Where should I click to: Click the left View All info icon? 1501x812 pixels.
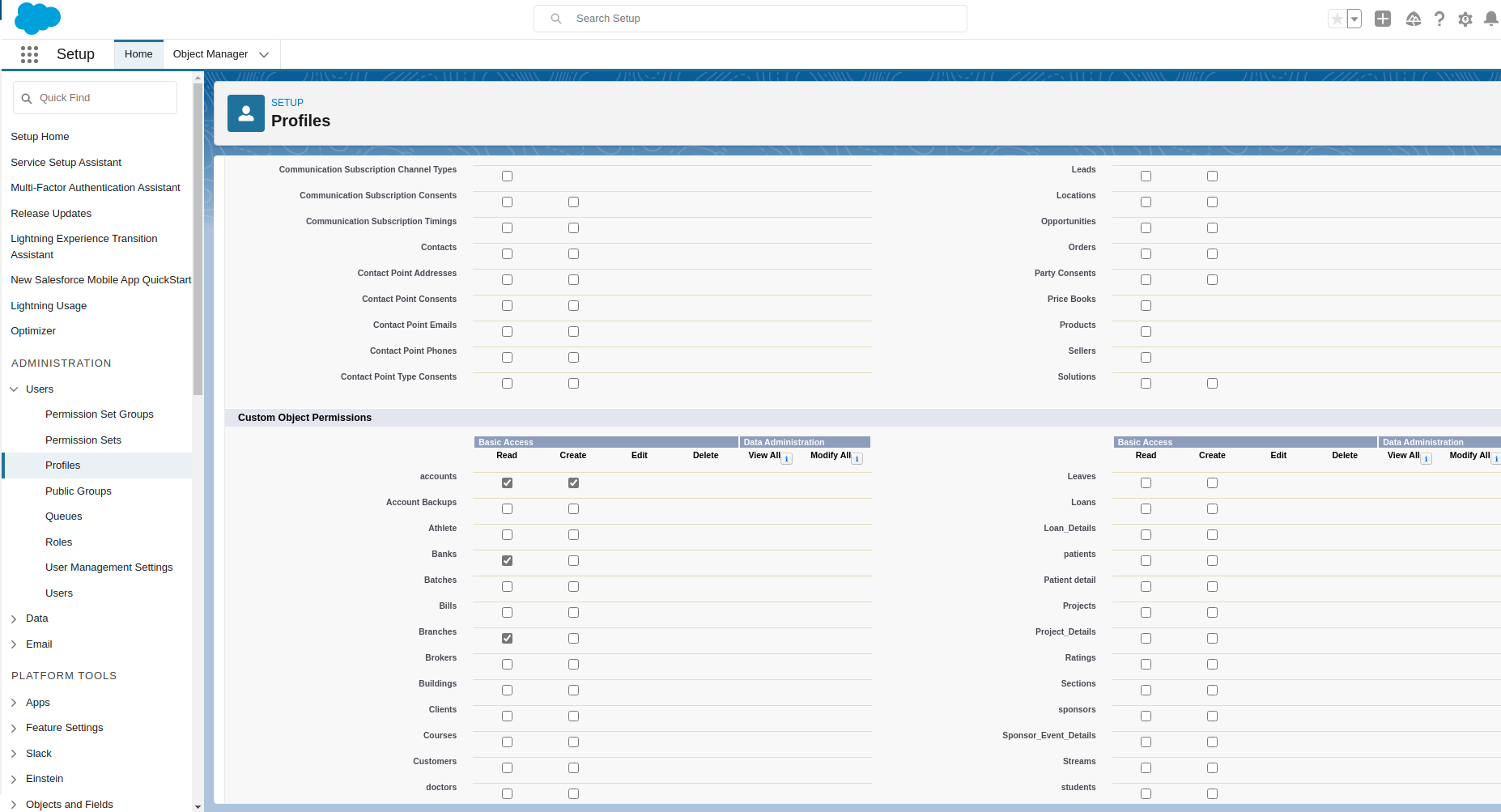pyautogui.click(x=787, y=459)
